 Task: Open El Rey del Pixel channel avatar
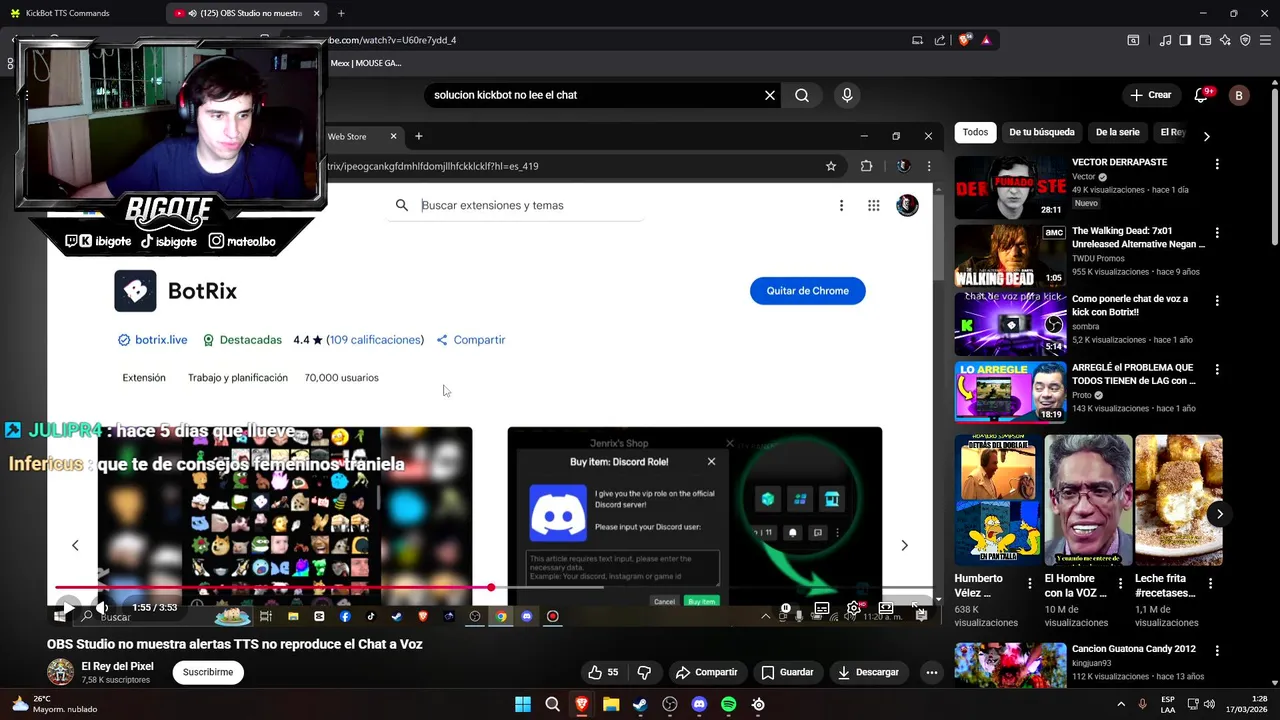point(60,671)
